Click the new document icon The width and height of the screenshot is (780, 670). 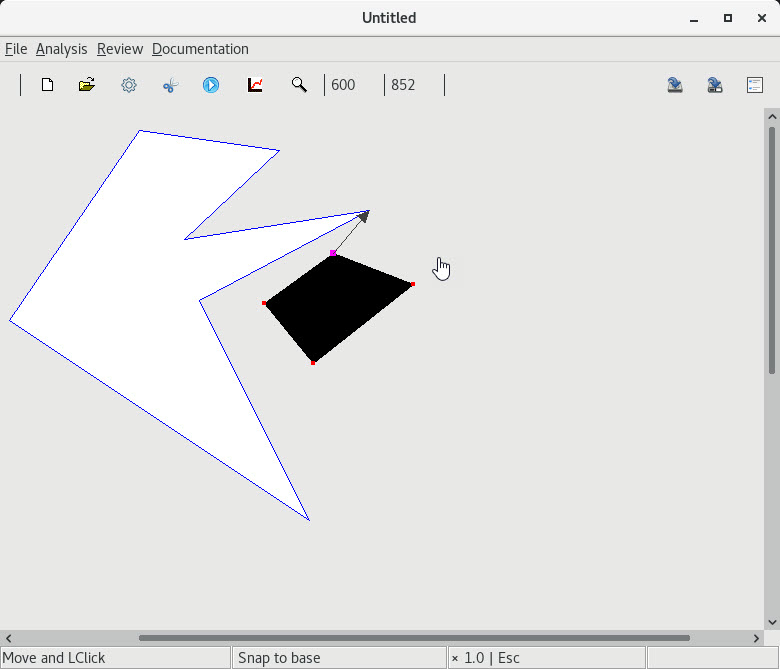point(47,85)
